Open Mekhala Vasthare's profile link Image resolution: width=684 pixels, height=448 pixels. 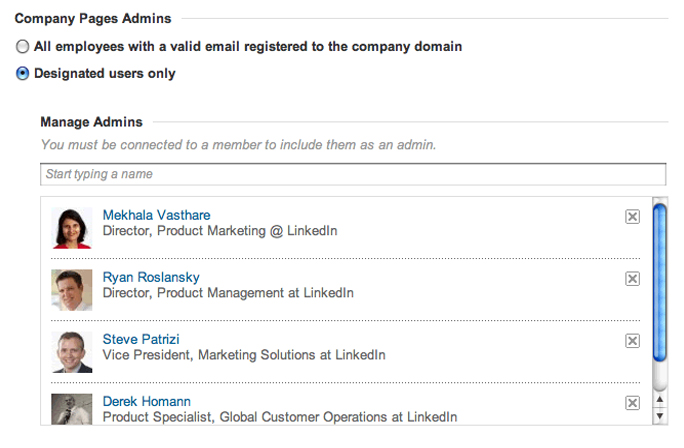tap(156, 215)
